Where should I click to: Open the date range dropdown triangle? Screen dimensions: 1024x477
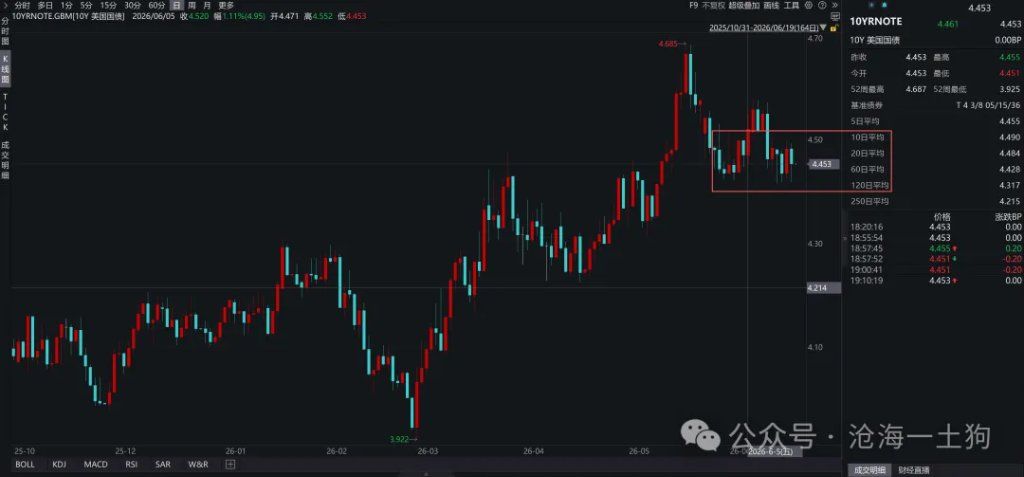click(x=823, y=27)
